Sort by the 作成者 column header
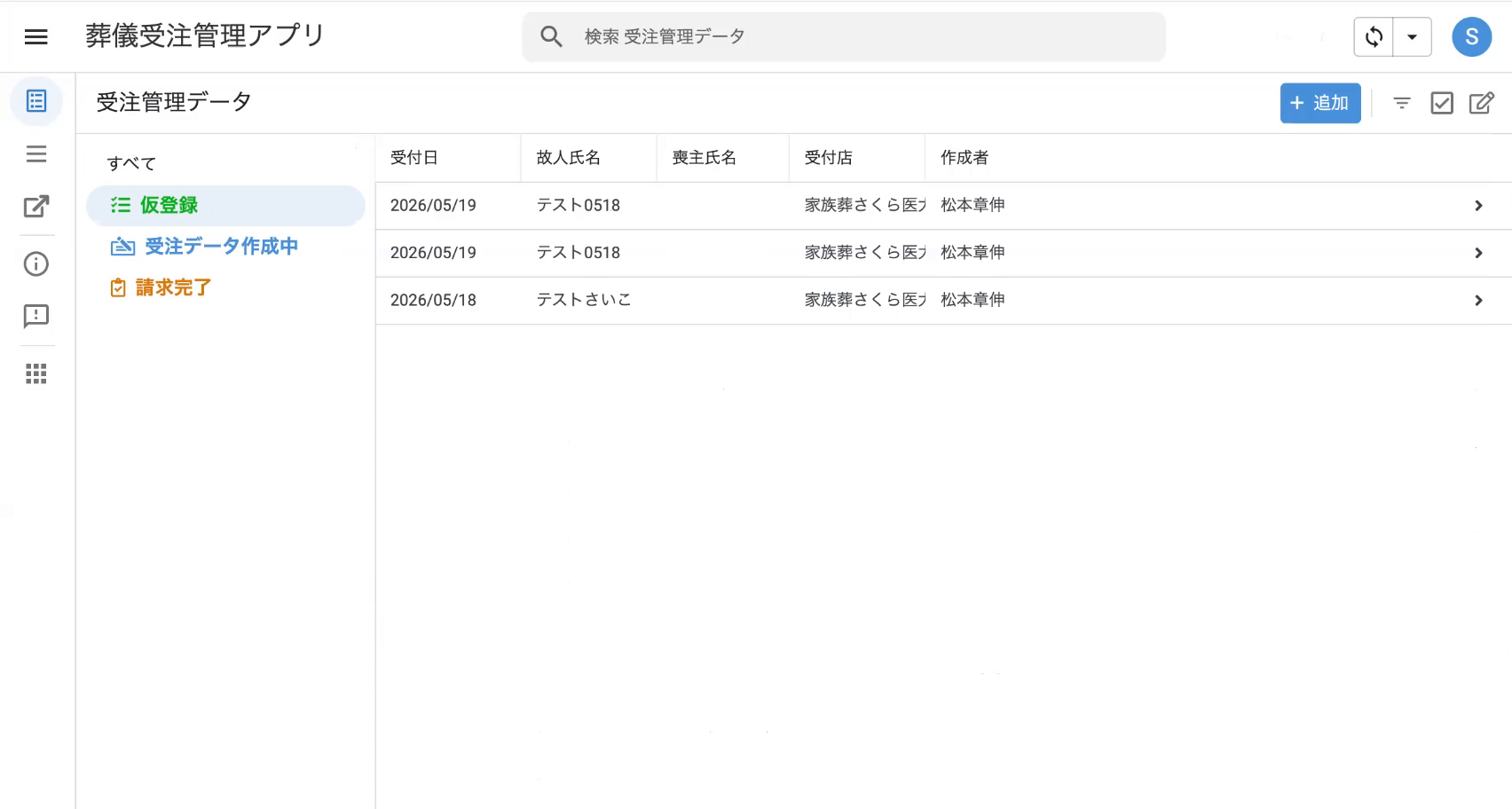The height and width of the screenshot is (809, 1512). [x=965, y=158]
